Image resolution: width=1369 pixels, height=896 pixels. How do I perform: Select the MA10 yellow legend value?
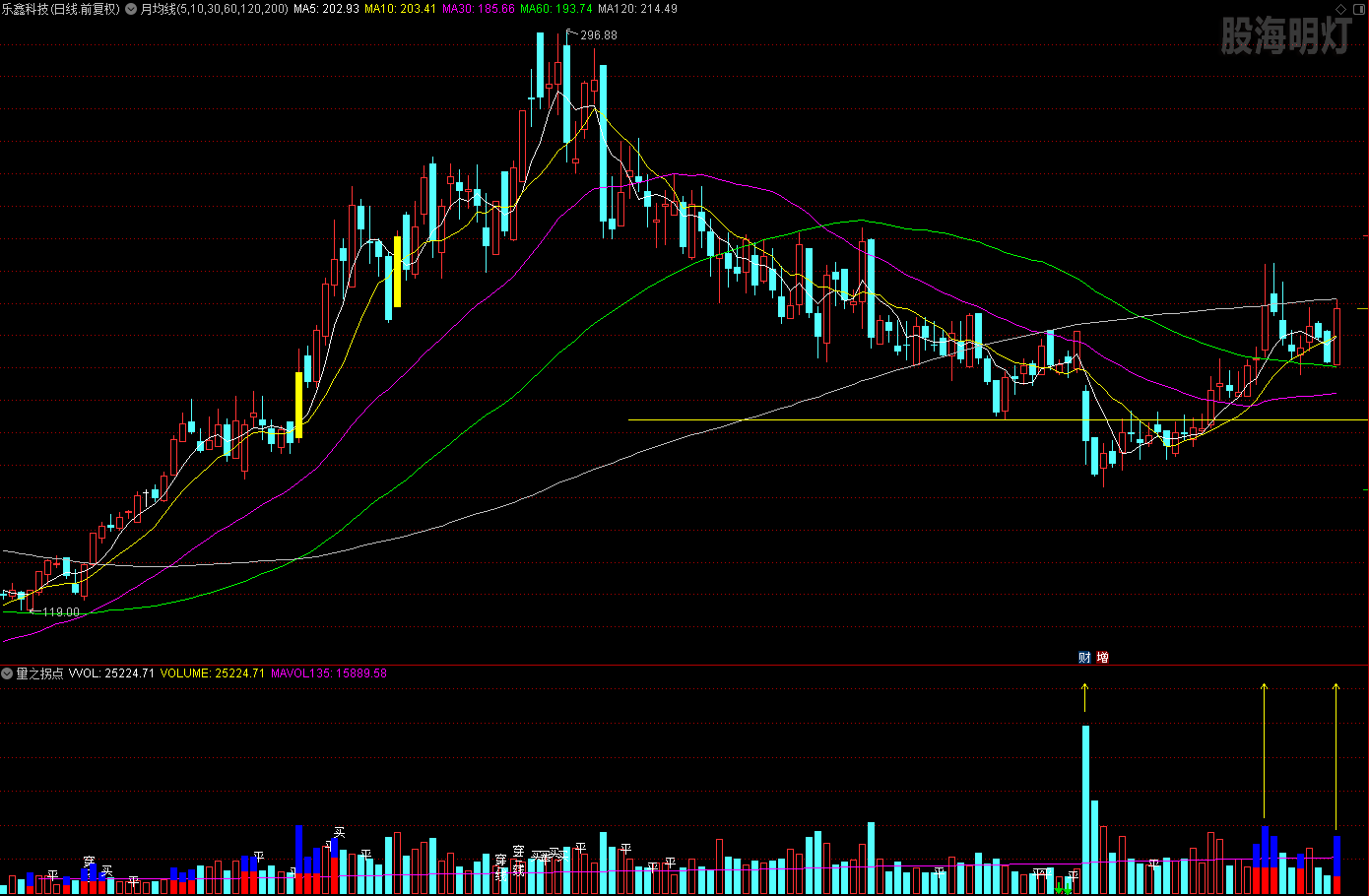click(x=400, y=9)
